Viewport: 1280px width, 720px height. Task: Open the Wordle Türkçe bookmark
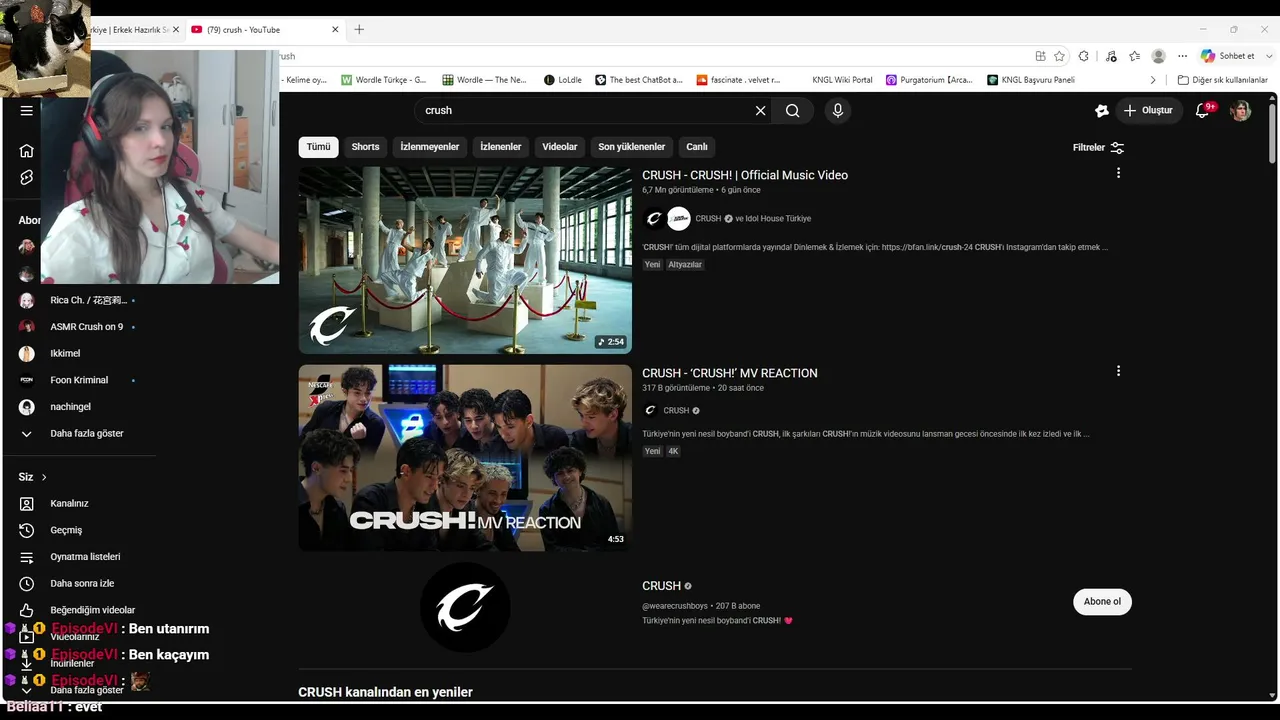click(x=384, y=80)
